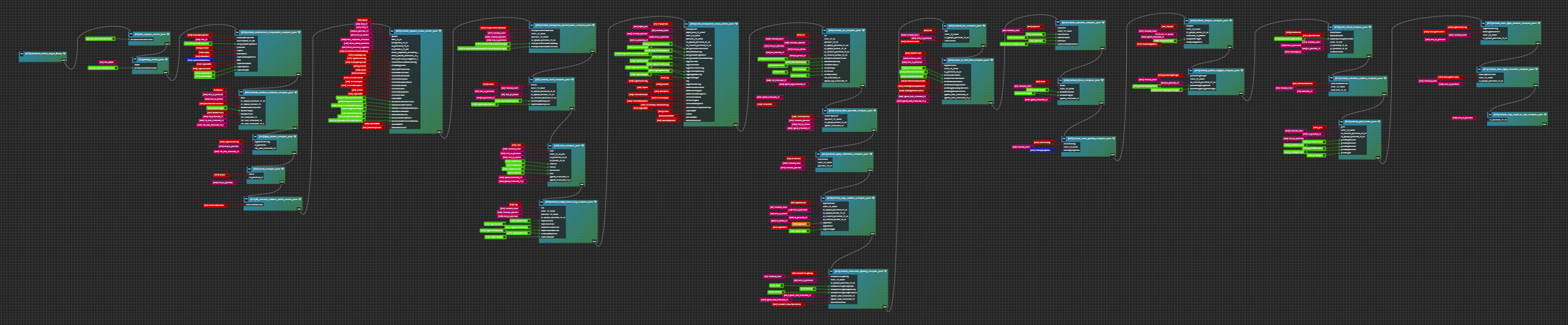
Task: Select default_filter_specular_compute_pass node title
Action: coord(850,111)
